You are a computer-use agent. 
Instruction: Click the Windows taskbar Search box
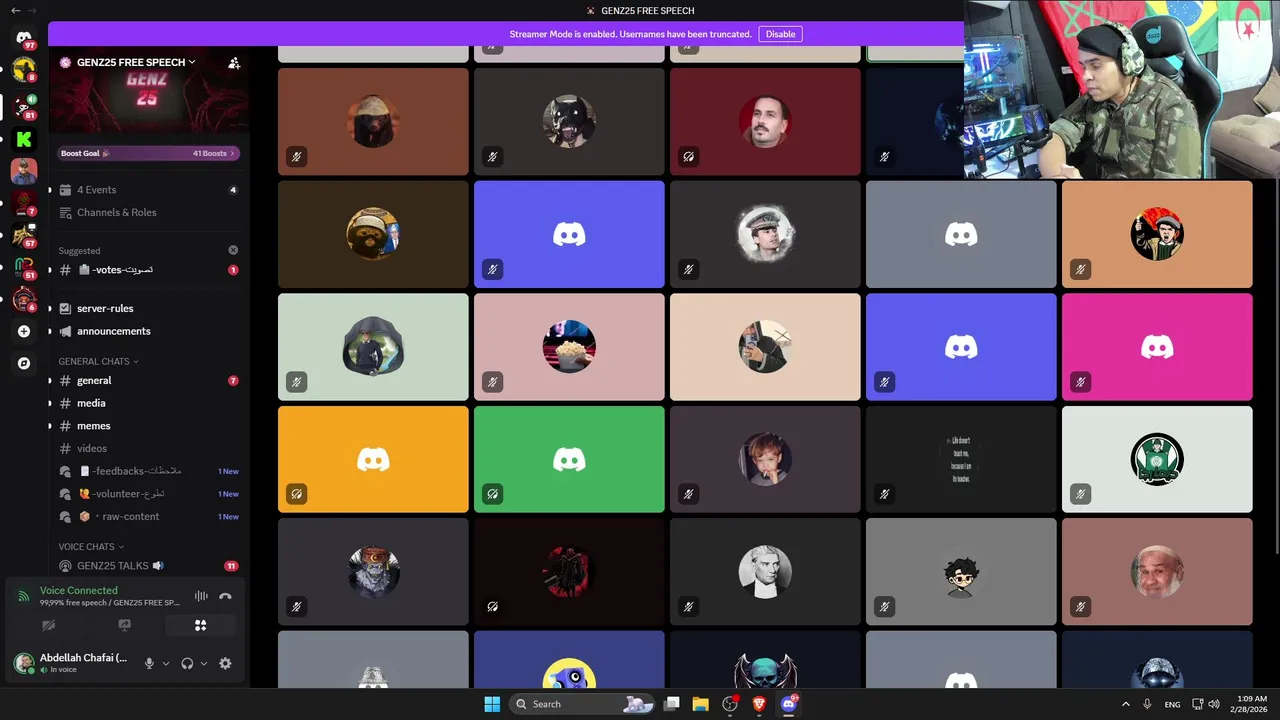[584, 704]
